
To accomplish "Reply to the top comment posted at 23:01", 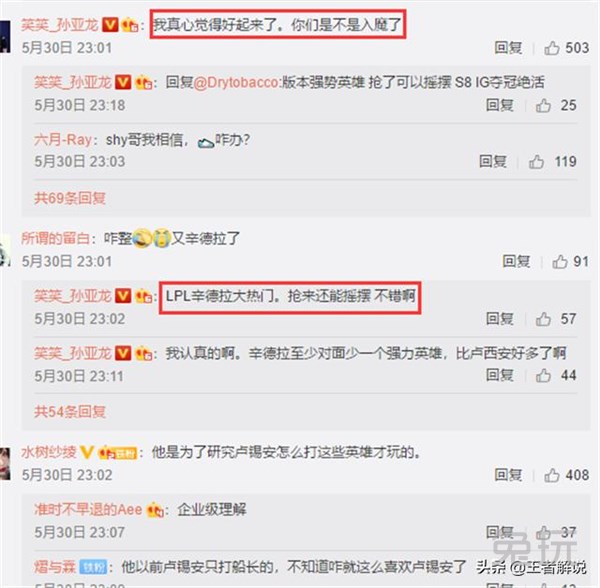I will [x=508, y=48].
